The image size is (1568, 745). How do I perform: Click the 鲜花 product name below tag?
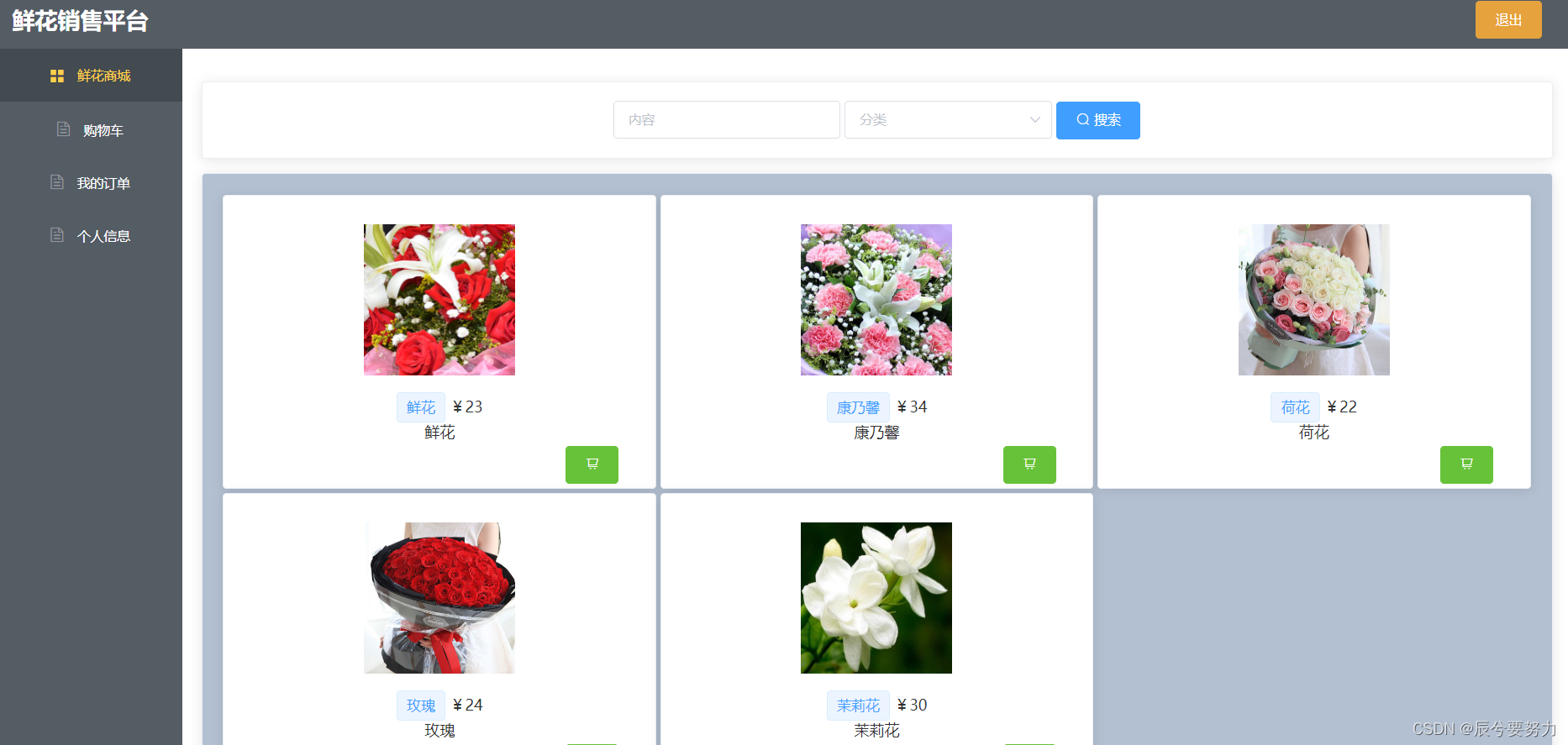(439, 433)
